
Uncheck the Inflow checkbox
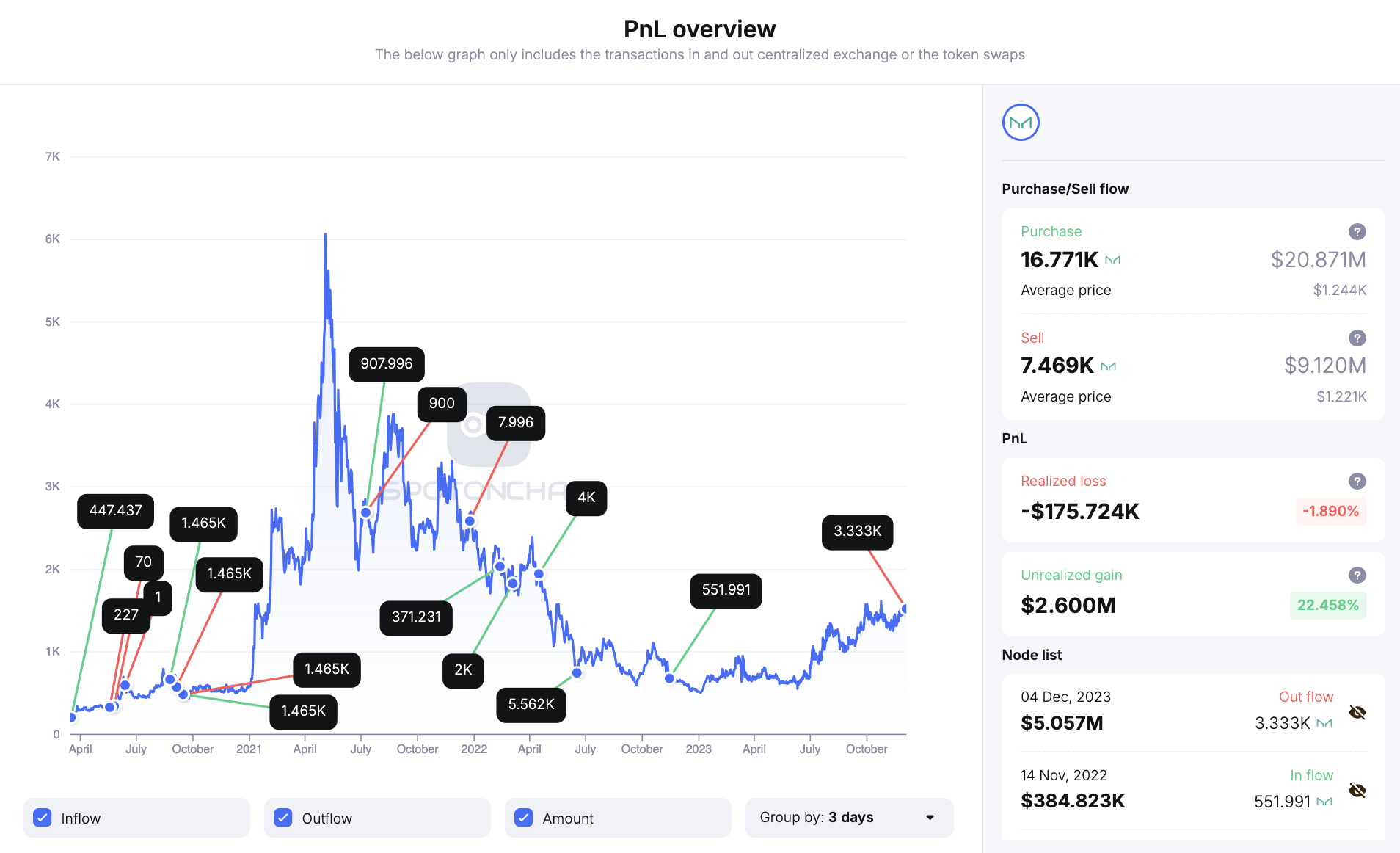43,817
